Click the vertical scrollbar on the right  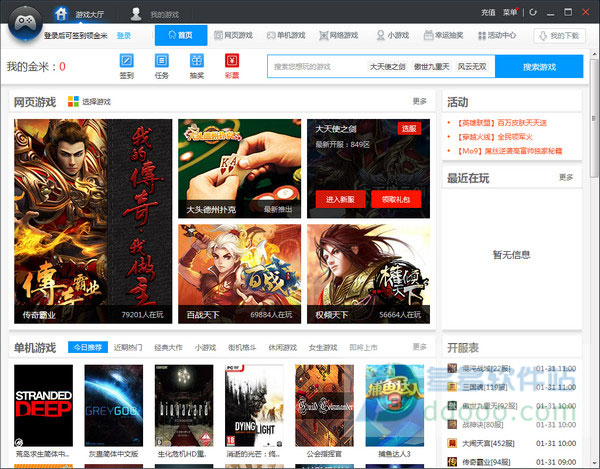(594, 119)
